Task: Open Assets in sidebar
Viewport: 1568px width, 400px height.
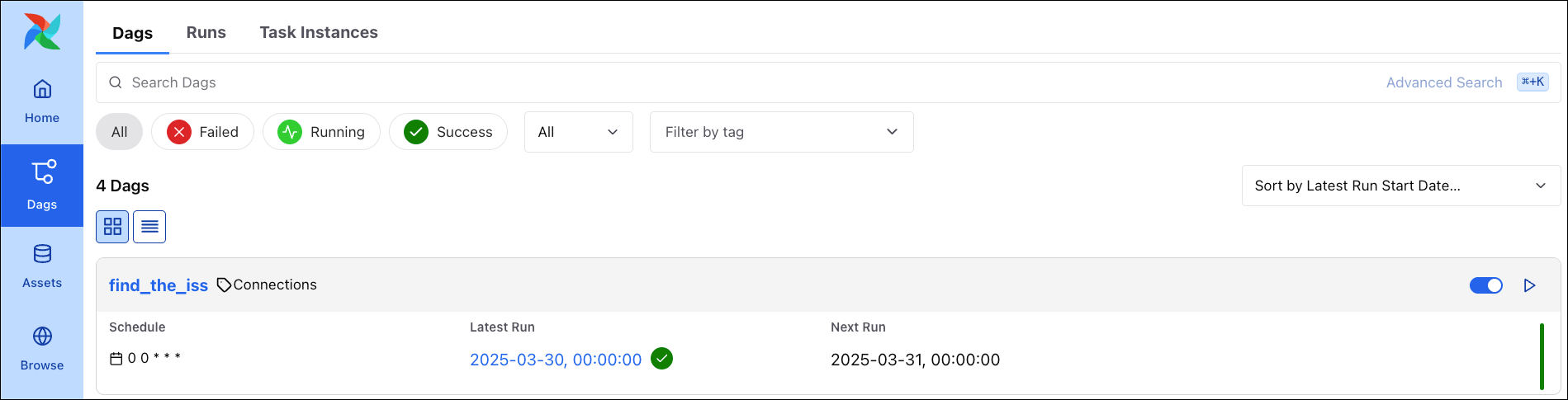Action: click(x=42, y=266)
